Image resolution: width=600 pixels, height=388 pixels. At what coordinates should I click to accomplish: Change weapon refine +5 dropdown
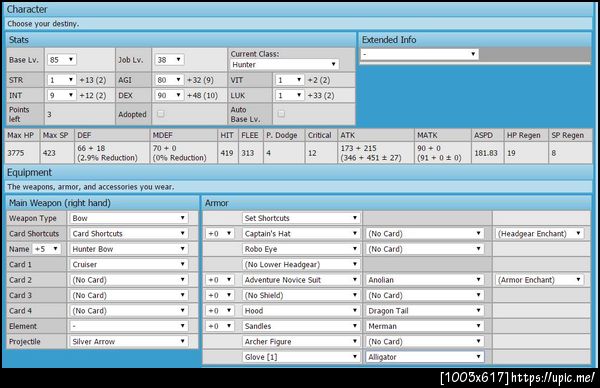click(46, 249)
